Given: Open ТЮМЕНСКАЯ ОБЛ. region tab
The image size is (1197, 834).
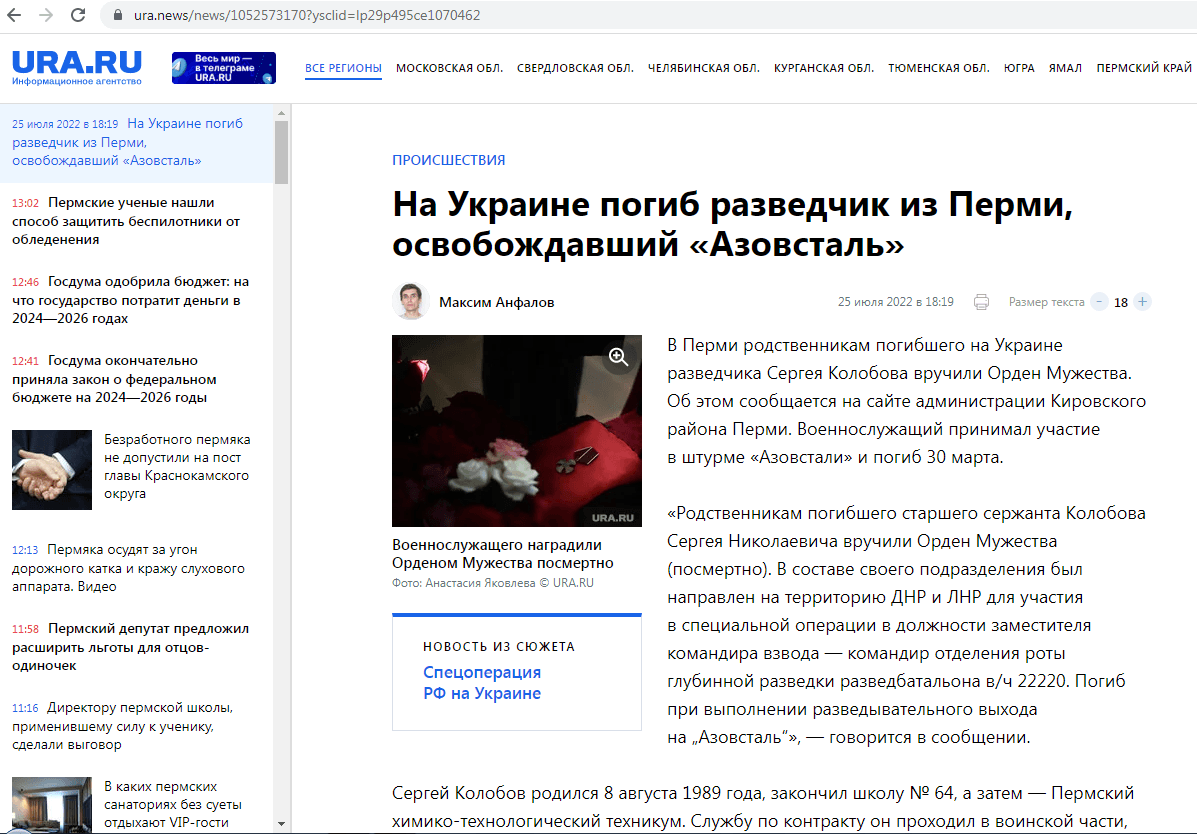Looking at the screenshot, I should (x=939, y=68).
